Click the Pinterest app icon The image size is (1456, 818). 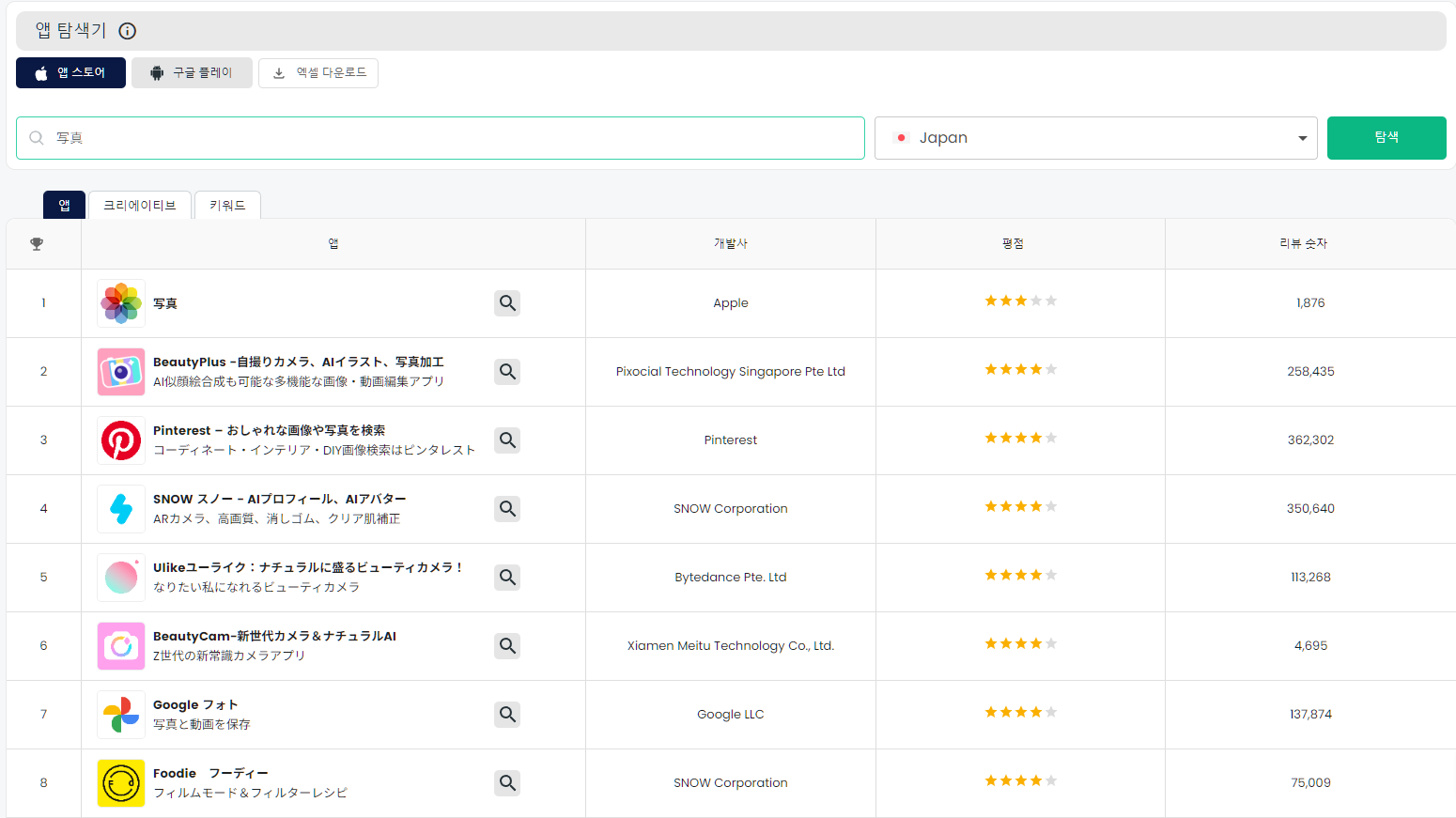pos(121,440)
